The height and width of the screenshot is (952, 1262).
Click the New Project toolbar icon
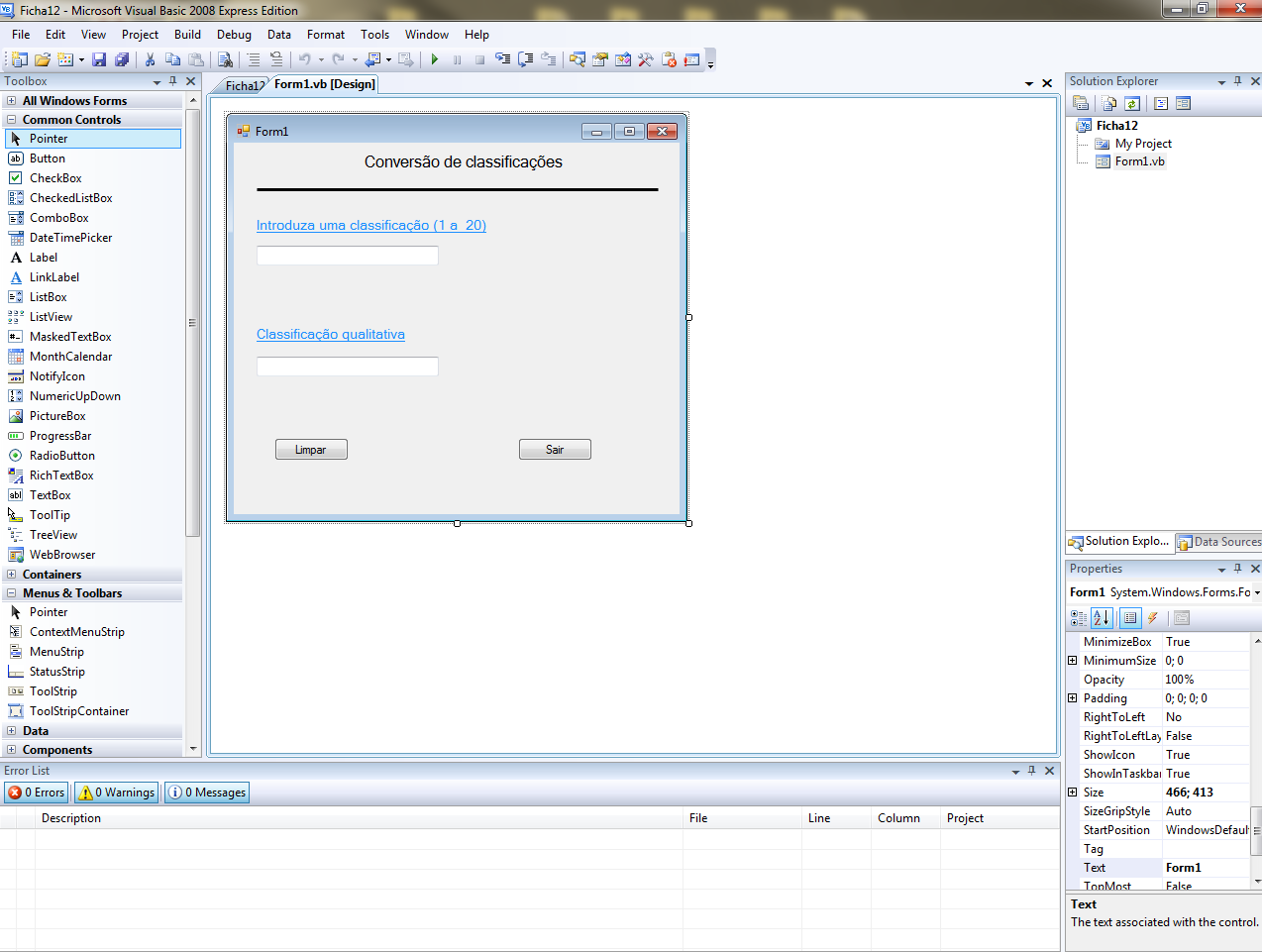coord(19,59)
